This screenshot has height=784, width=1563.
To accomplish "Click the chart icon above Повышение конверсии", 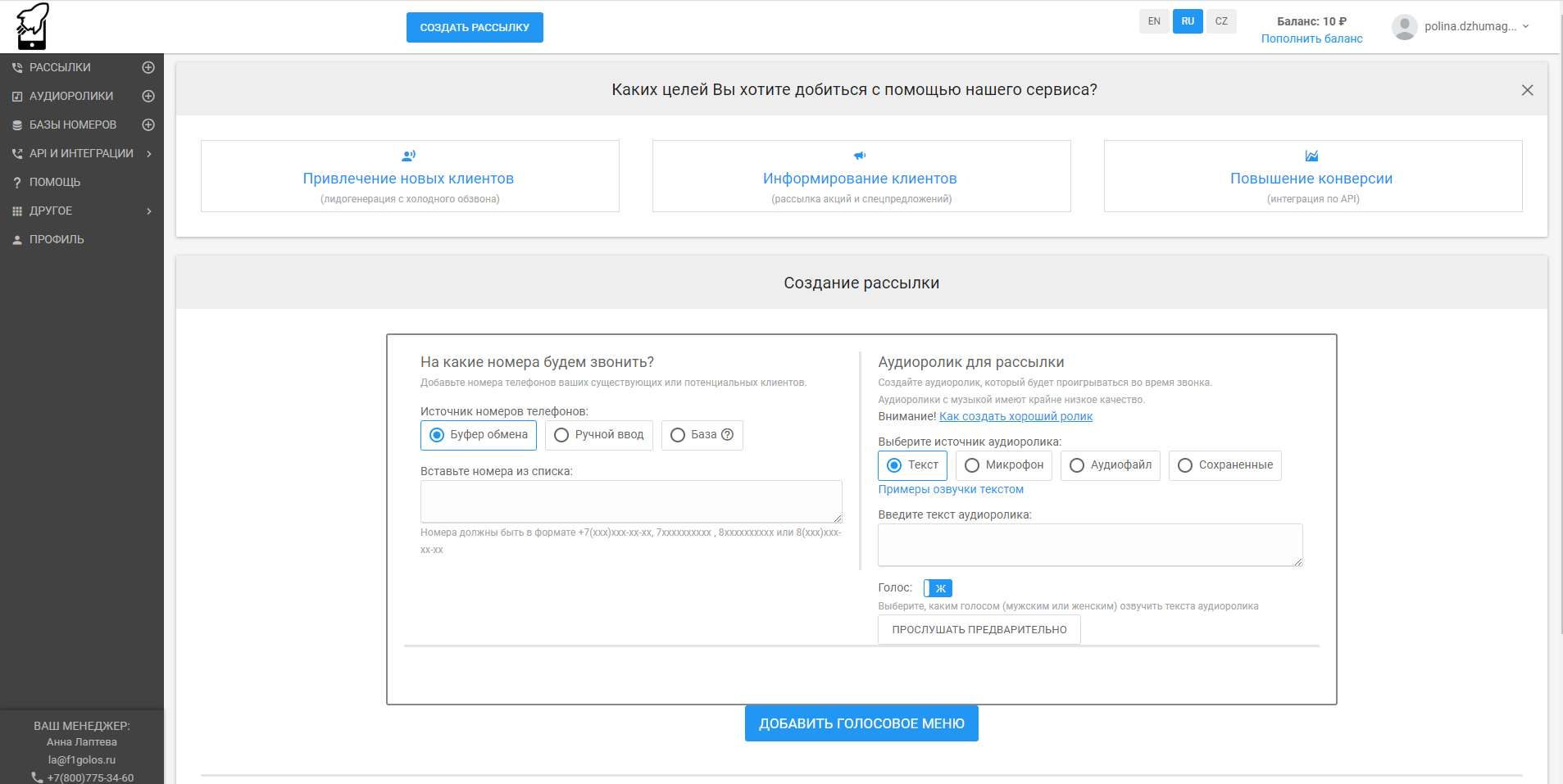I will 1311,156.
